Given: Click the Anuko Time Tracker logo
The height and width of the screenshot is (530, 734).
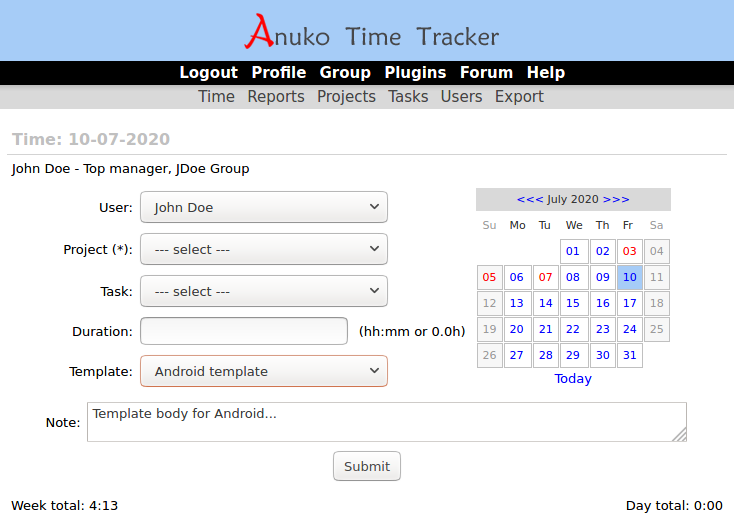Looking at the screenshot, I should coord(372,31).
